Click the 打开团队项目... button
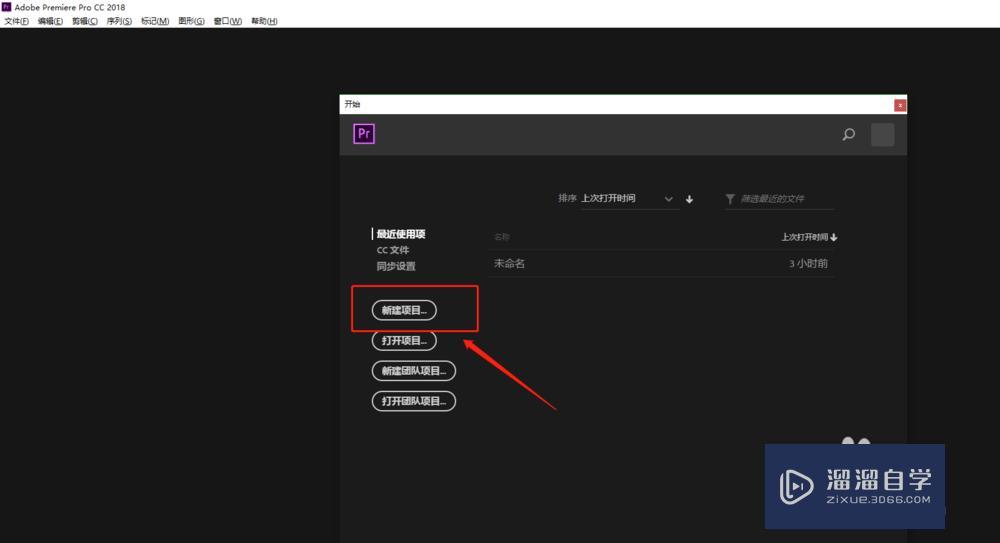 414,401
